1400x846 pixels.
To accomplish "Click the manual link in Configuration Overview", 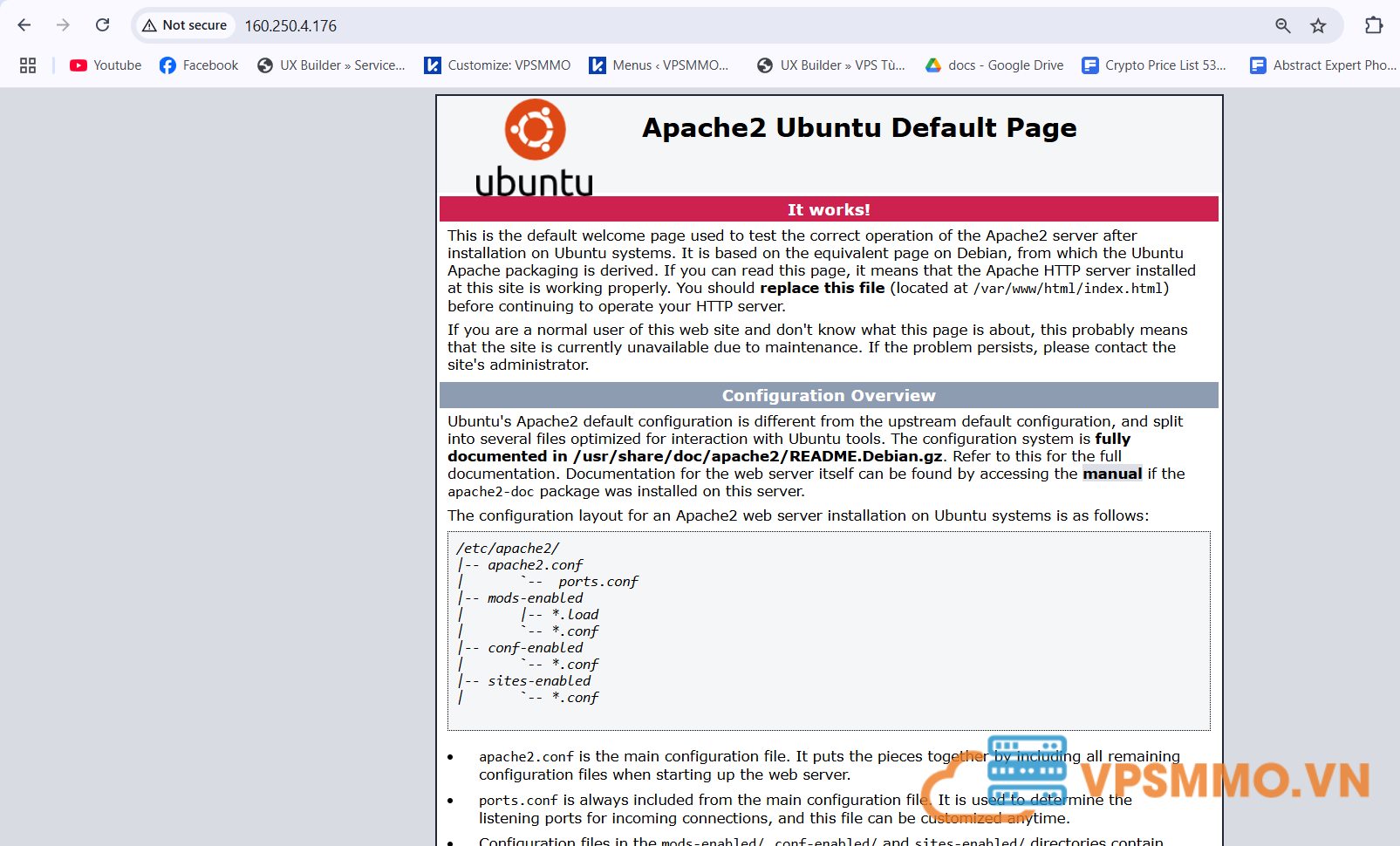I will tap(1111, 474).
